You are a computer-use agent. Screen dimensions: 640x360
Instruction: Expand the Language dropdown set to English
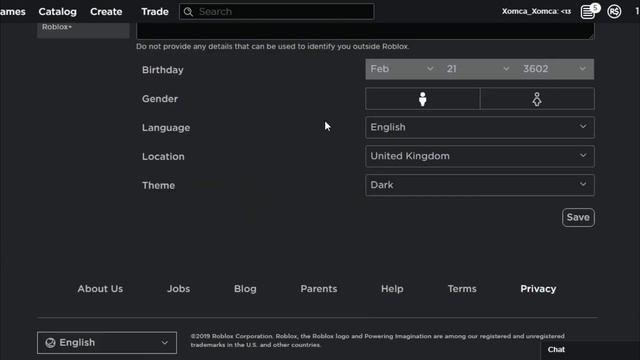(480, 127)
